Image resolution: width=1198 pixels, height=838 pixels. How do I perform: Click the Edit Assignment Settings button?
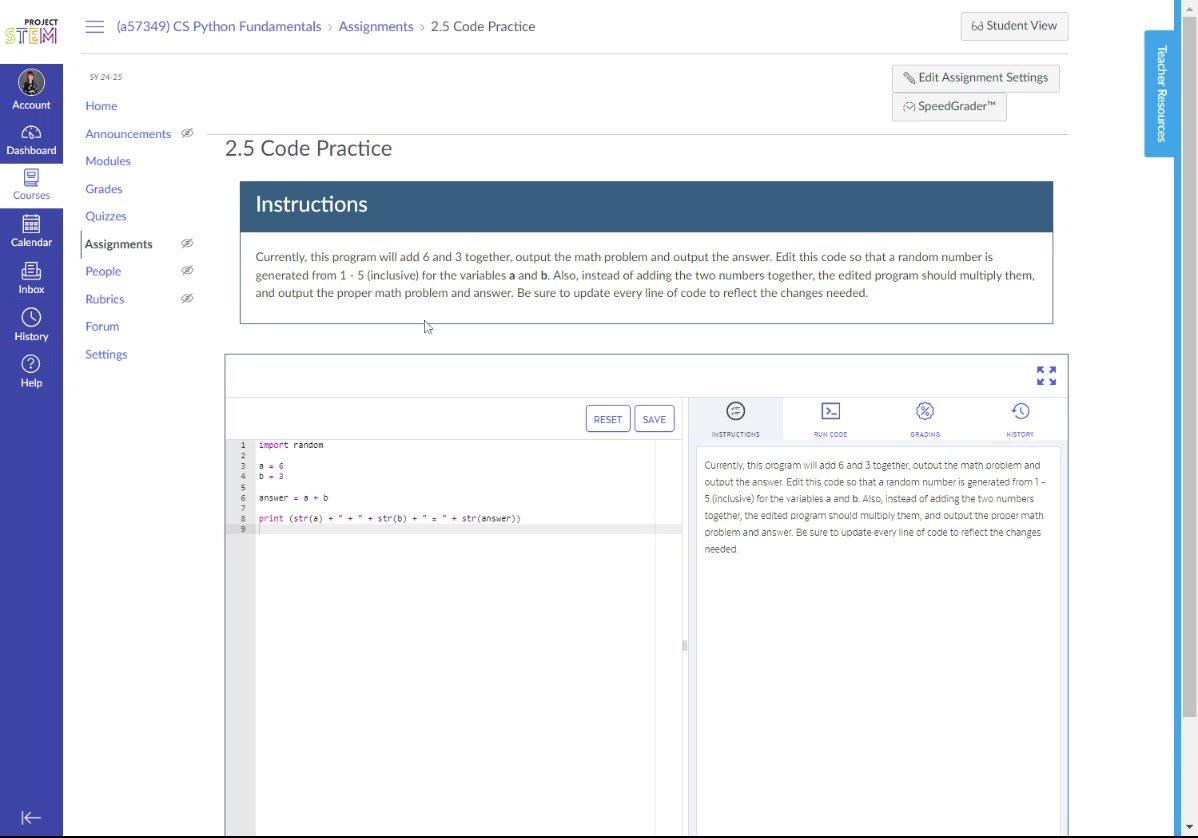pos(975,78)
